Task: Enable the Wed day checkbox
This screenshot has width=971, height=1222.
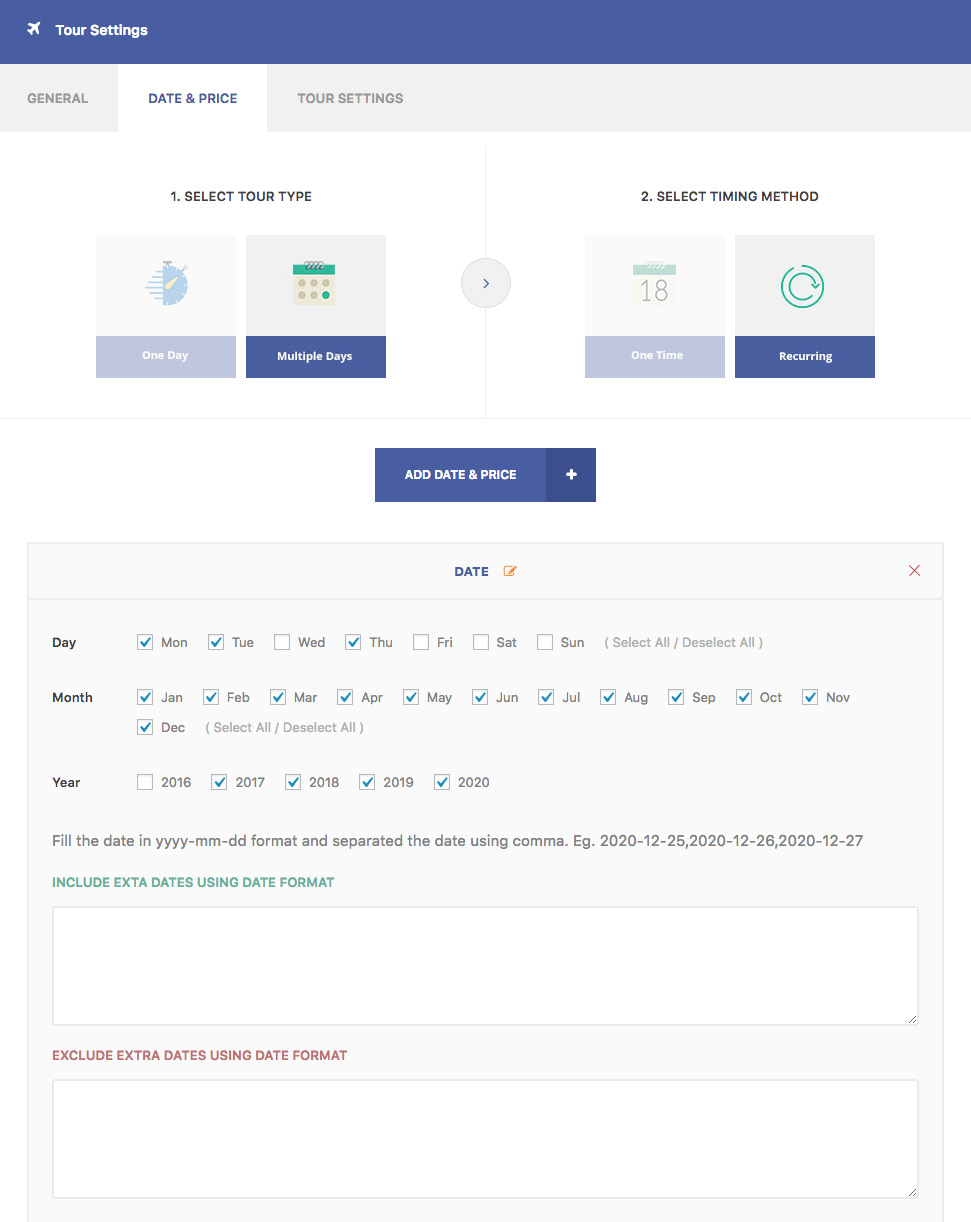Action: (283, 642)
